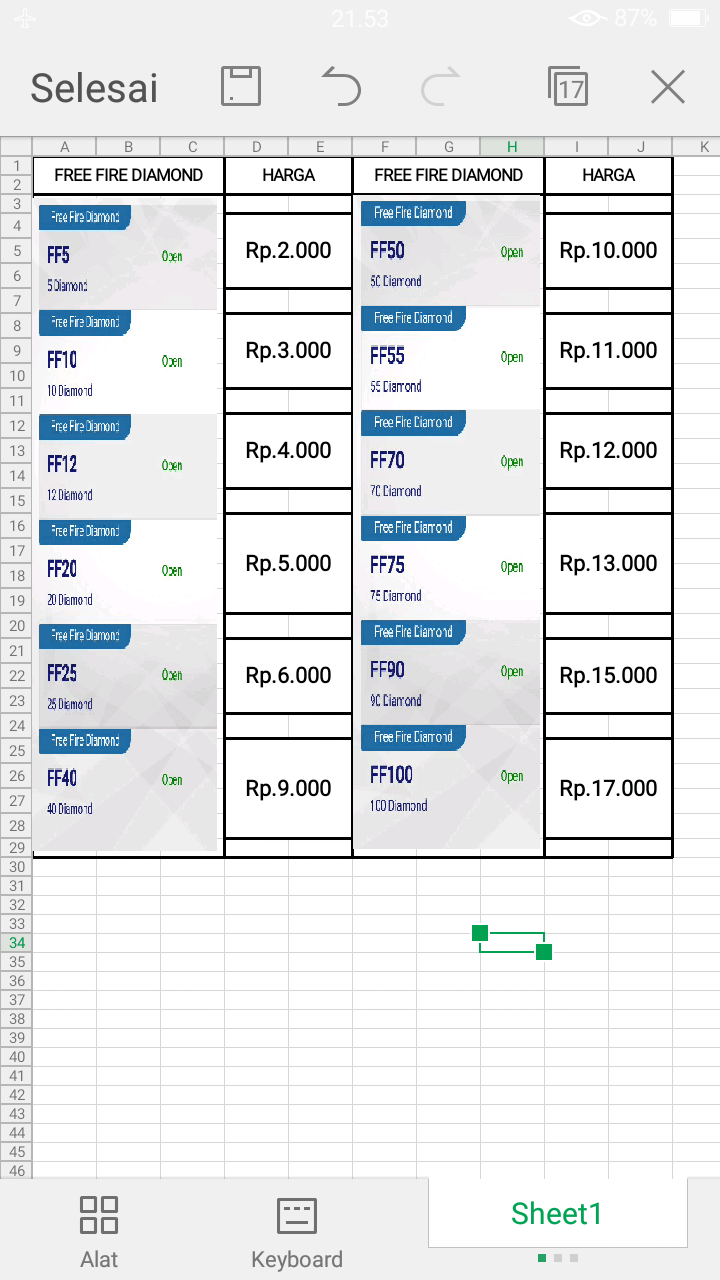Tap the save document icon
Viewport: 720px width, 1280px height.
pyautogui.click(x=240, y=87)
